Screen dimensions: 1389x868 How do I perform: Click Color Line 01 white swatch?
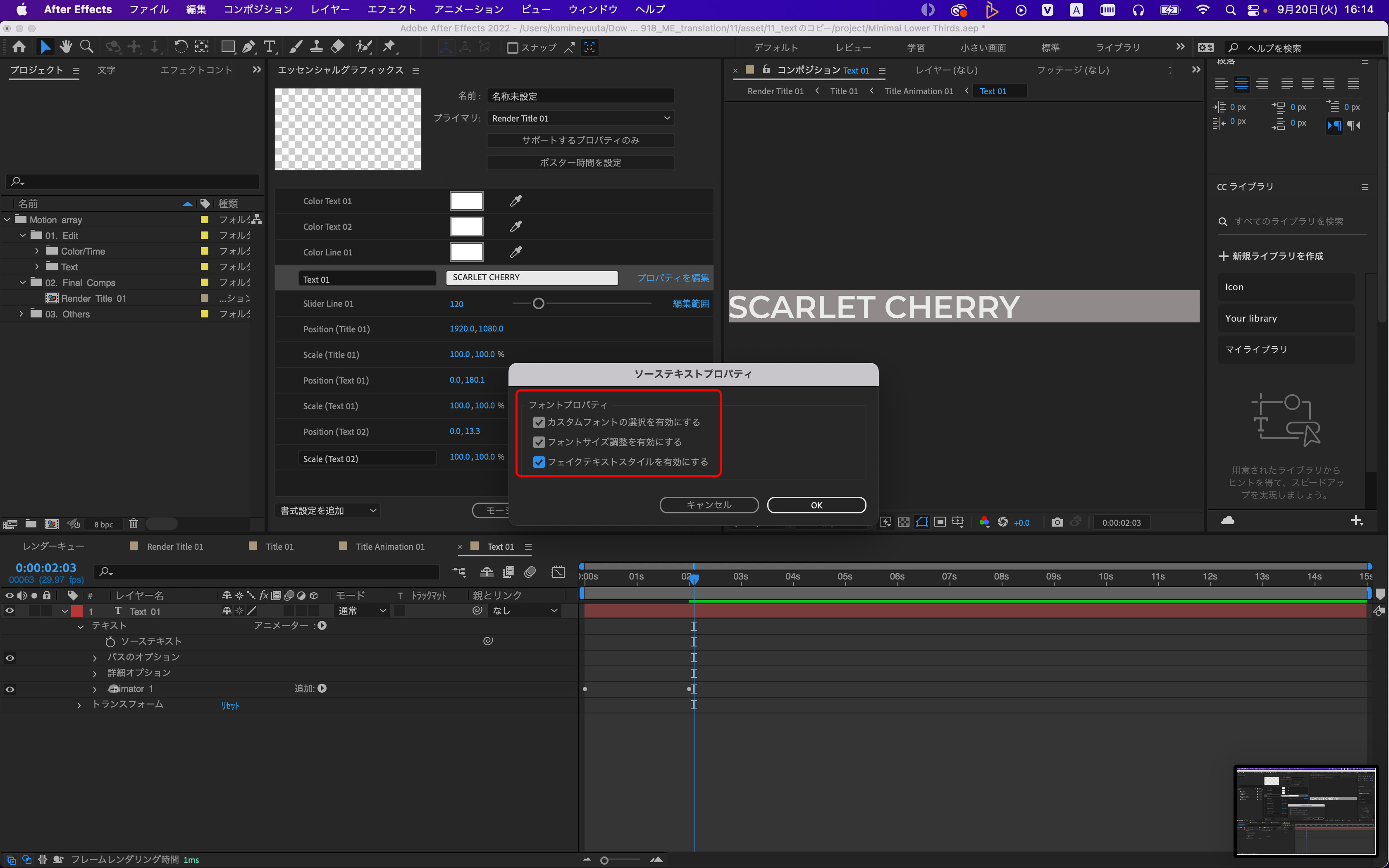tap(466, 252)
